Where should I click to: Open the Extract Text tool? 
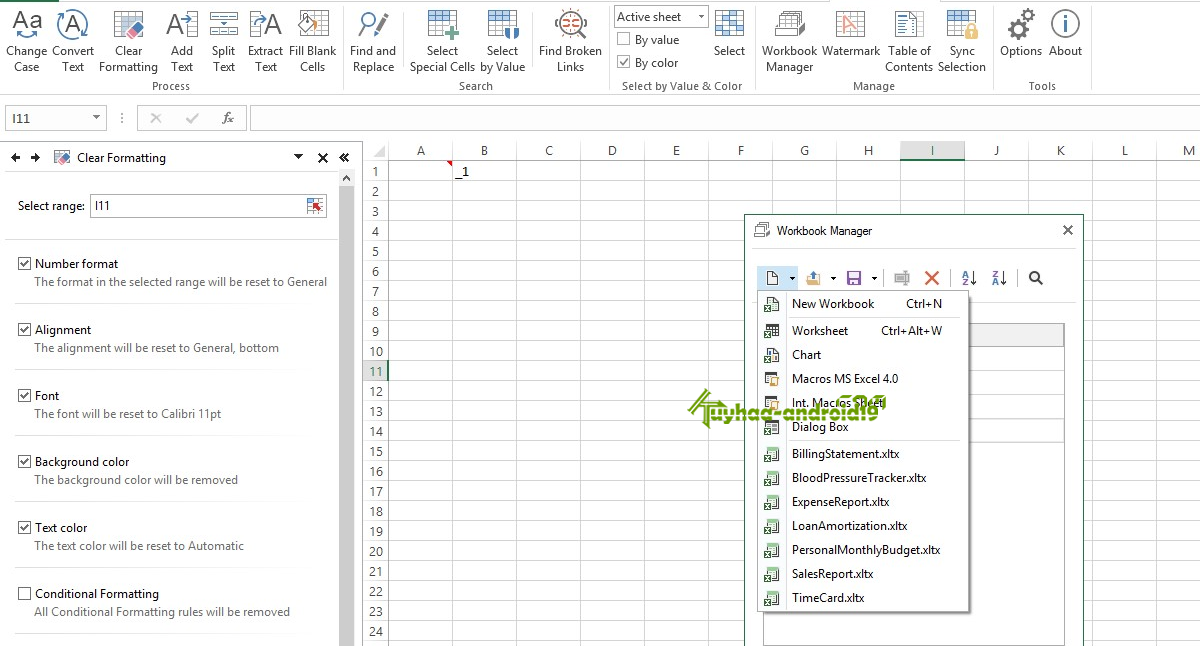click(266, 41)
